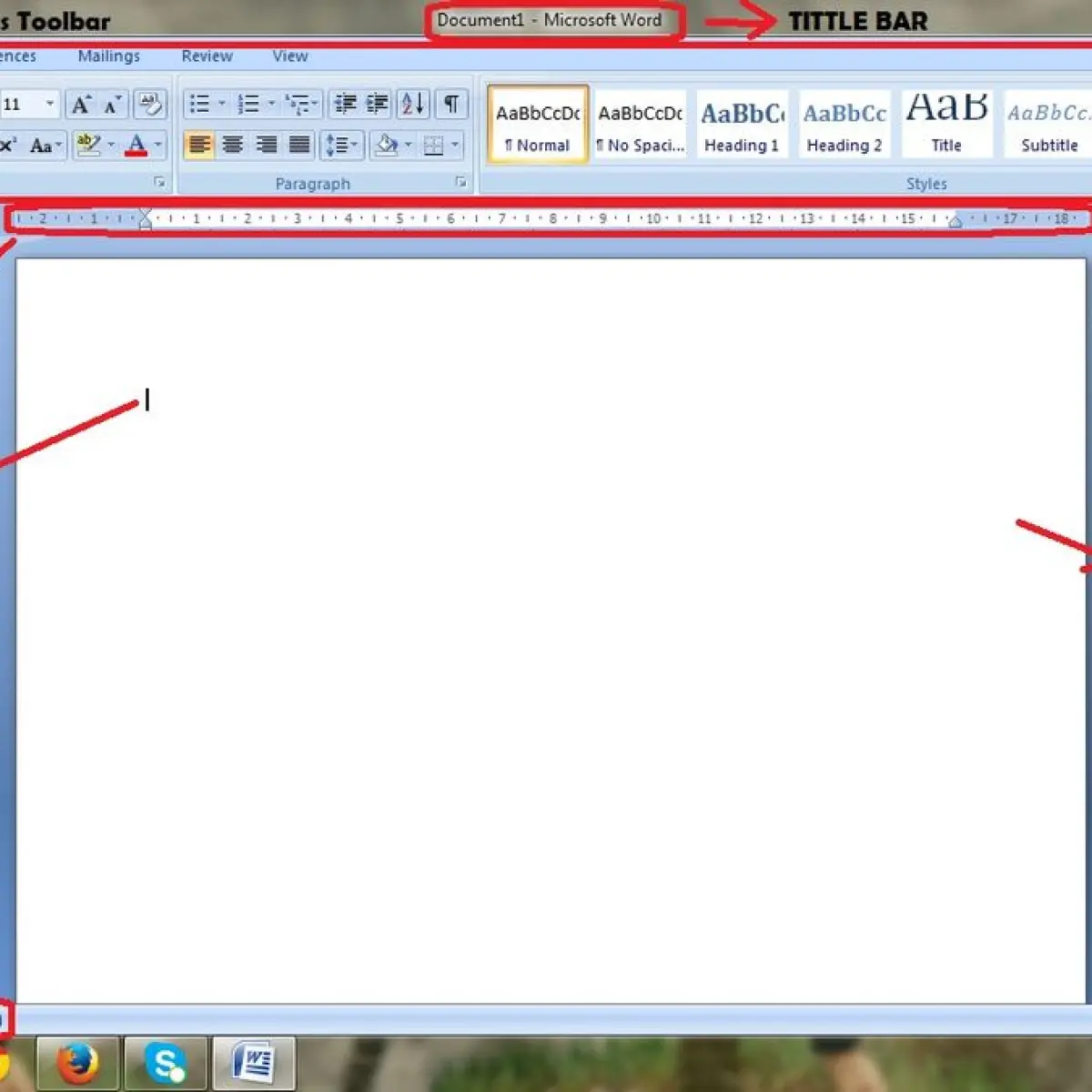Toggle Center alignment

click(233, 145)
